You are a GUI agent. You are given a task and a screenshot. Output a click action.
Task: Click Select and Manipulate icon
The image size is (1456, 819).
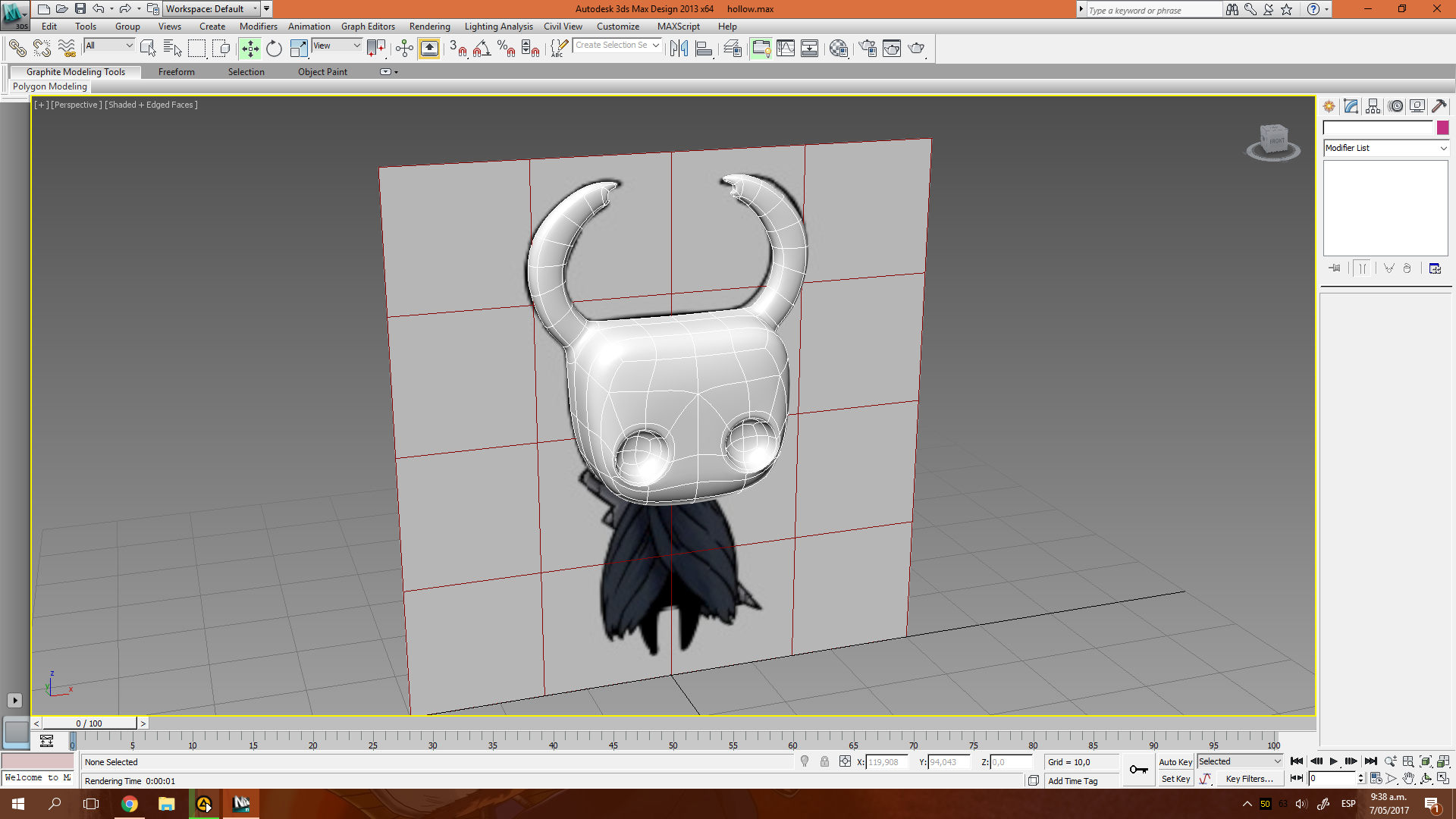(404, 49)
